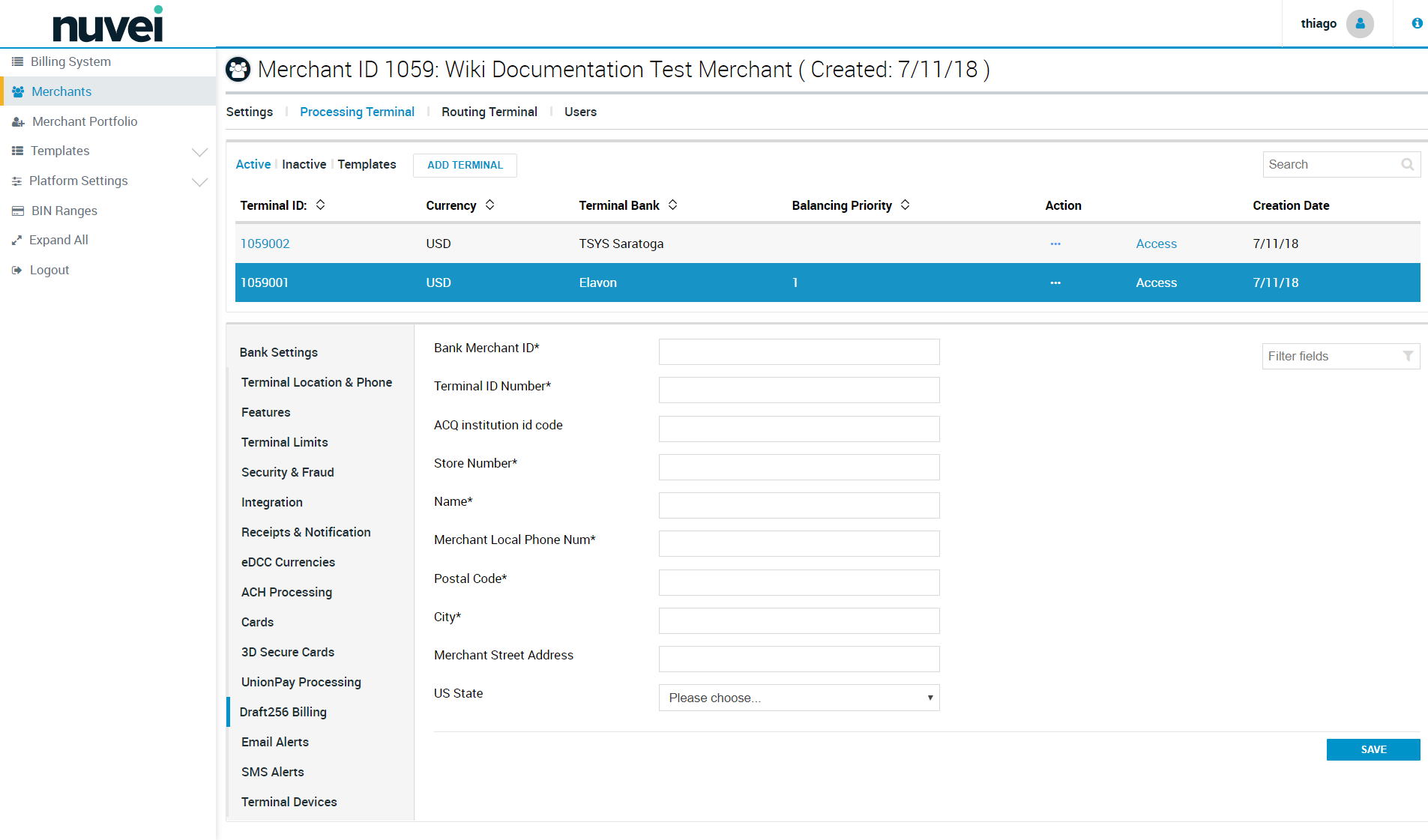This screenshot has height=840, width=1428.
Task: Click the SAVE button
Action: tap(1373, 749)
